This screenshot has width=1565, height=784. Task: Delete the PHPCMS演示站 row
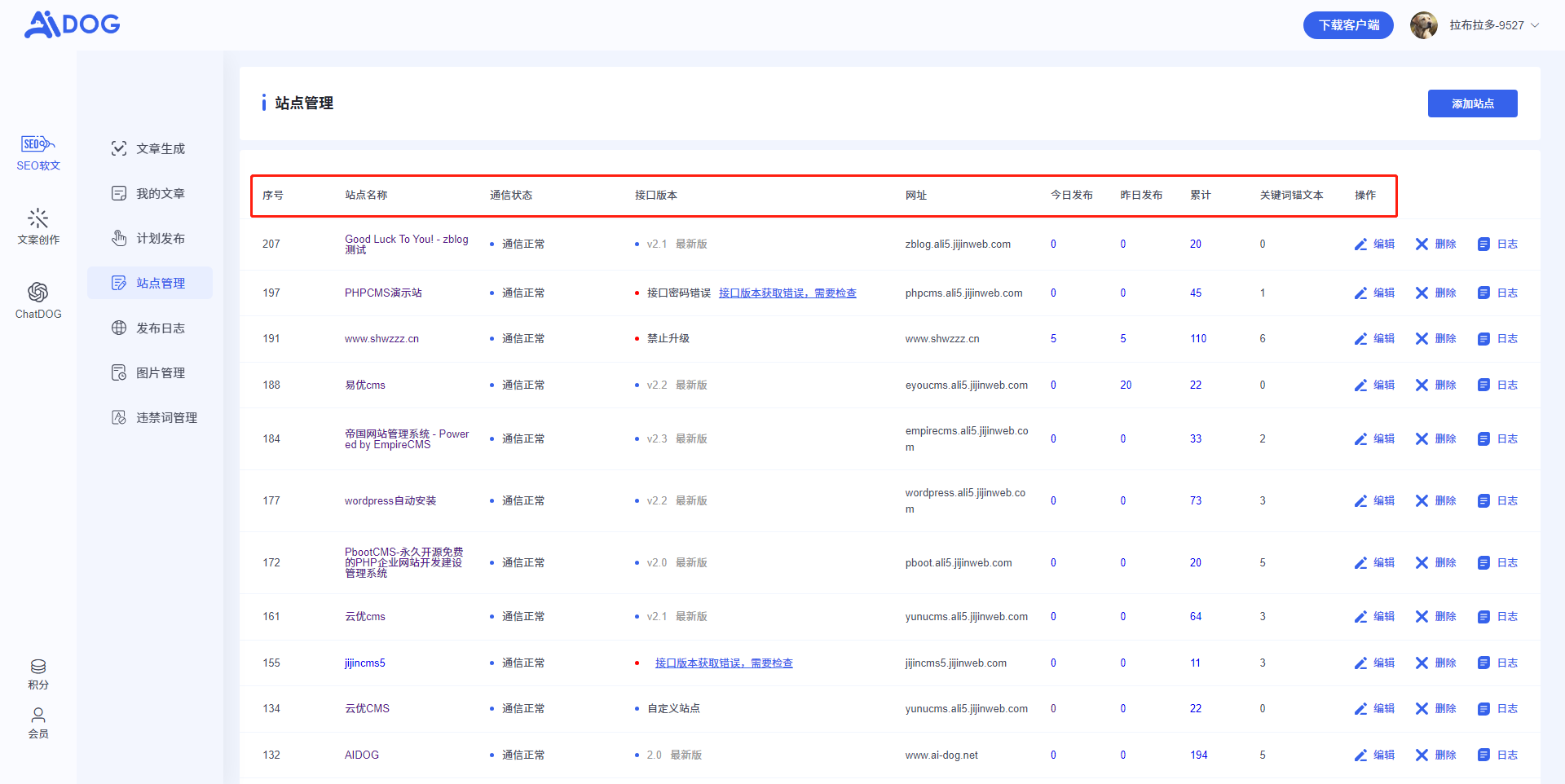[1435, 293]
